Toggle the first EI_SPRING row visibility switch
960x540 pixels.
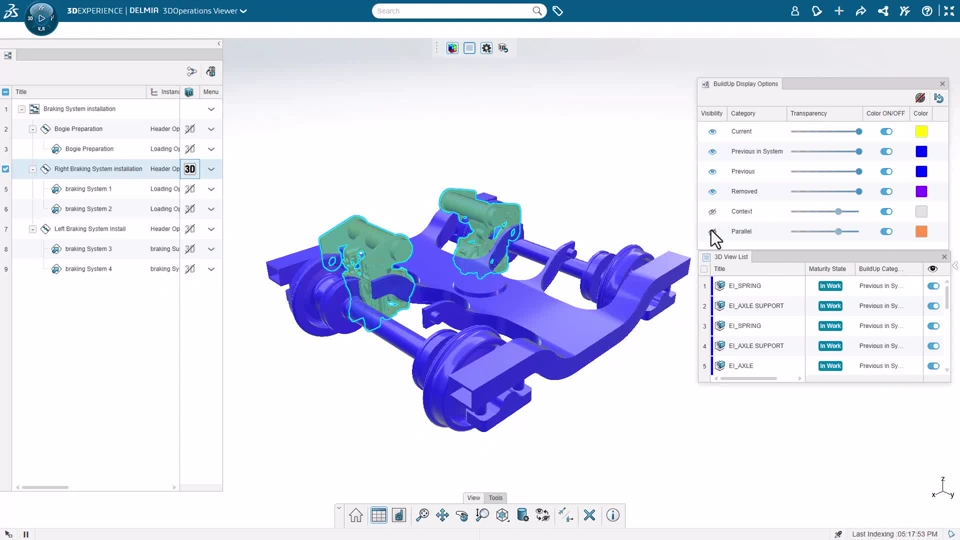(x=933, y=286)
